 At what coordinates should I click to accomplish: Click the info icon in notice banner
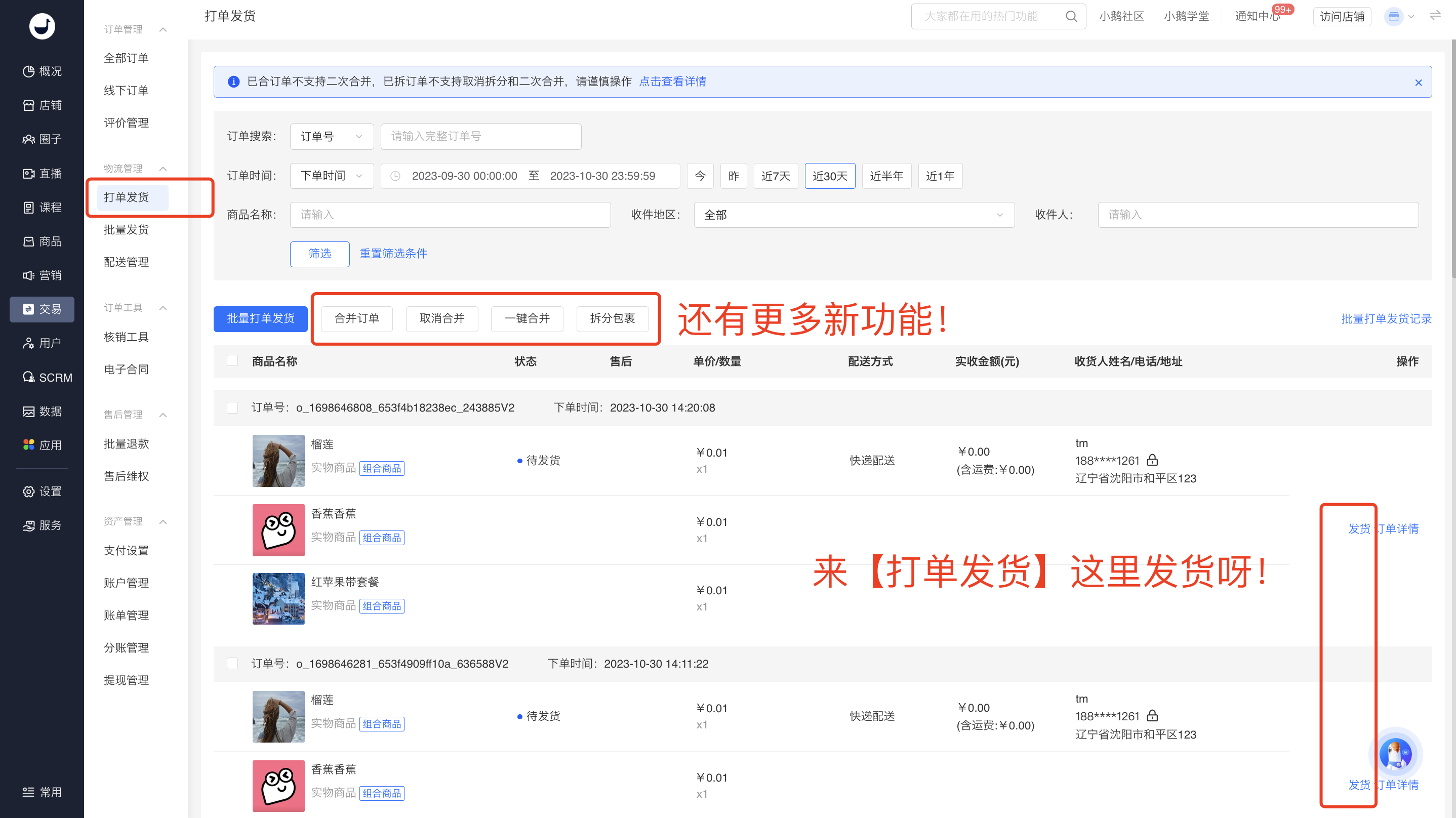[x=233, y=82]
